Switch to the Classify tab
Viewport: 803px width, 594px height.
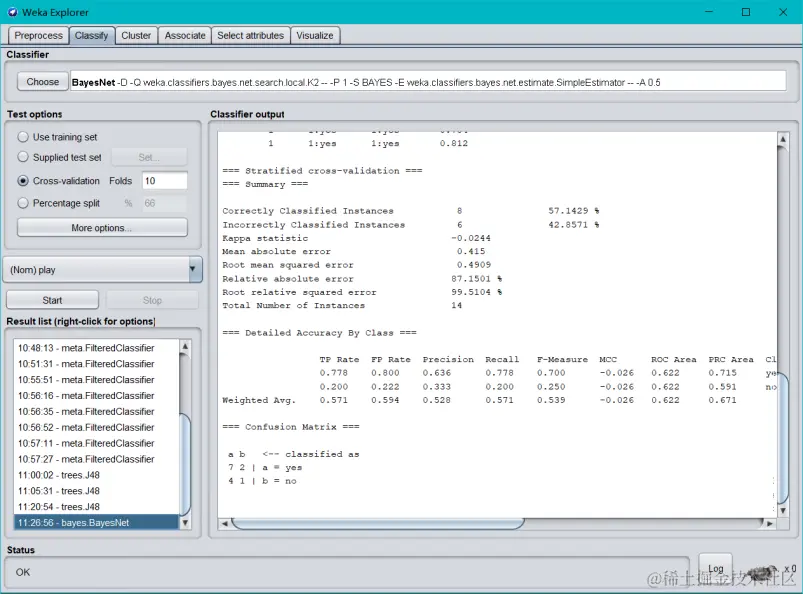click(92, 35)
